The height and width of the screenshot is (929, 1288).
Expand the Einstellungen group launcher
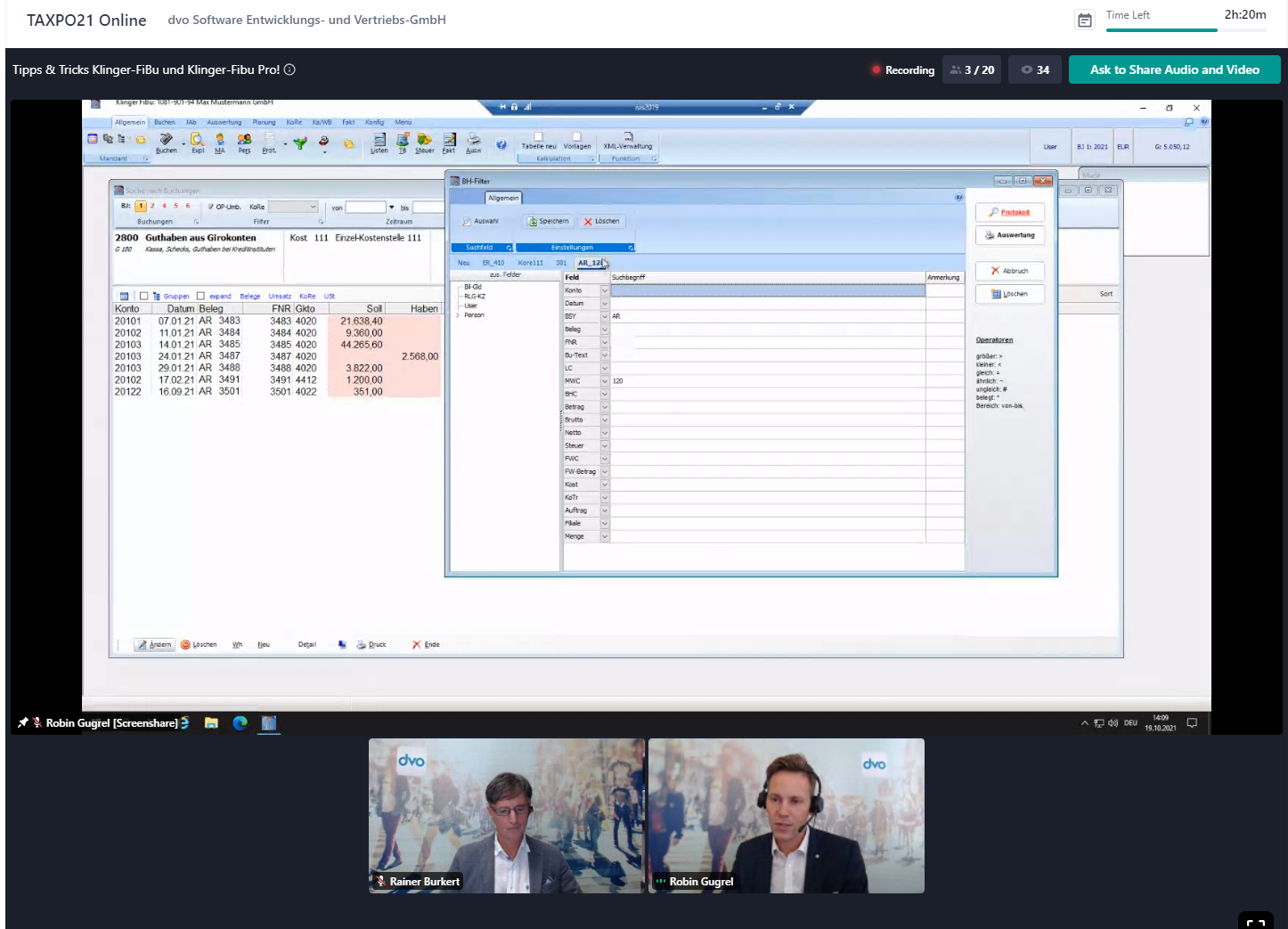pyautogui.click(x=631, y=248)
